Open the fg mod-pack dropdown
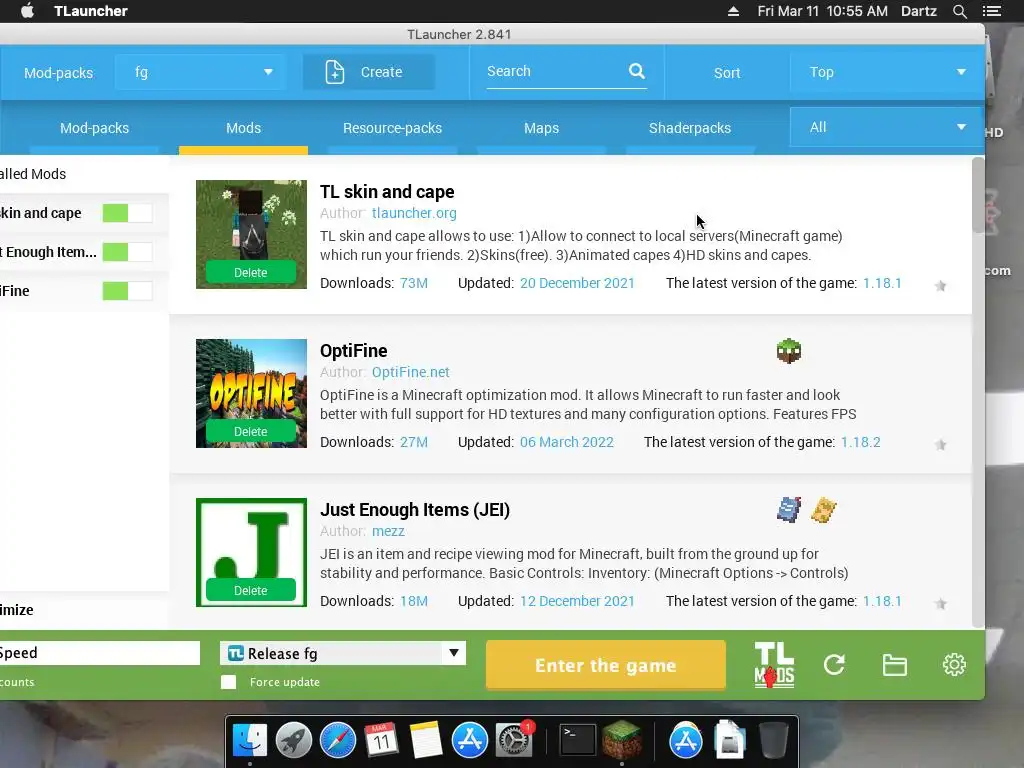The image size is (1024, 768). tap(200, 72)
